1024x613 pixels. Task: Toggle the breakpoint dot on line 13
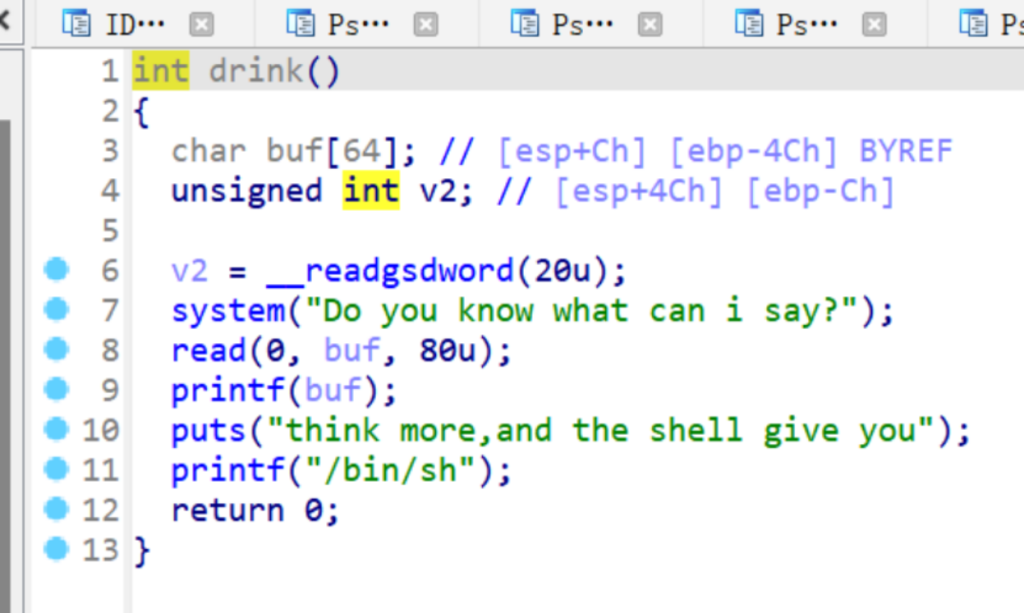click(x=57, y=549)
